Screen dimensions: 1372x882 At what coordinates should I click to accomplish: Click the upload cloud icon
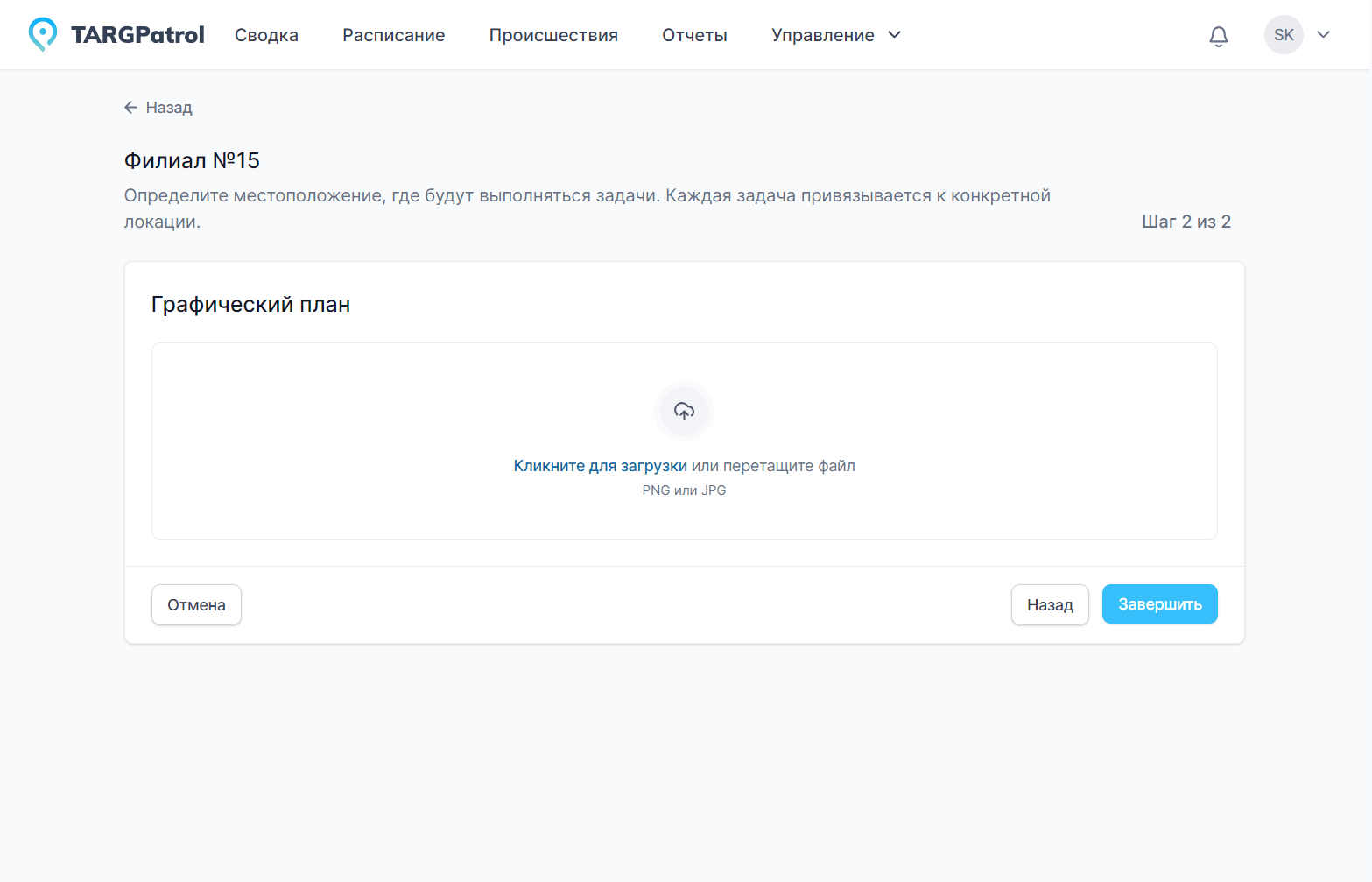[684, 410]
